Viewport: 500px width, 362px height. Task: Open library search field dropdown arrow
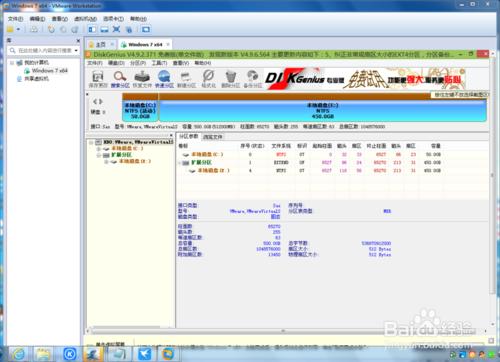click(76, 51)
